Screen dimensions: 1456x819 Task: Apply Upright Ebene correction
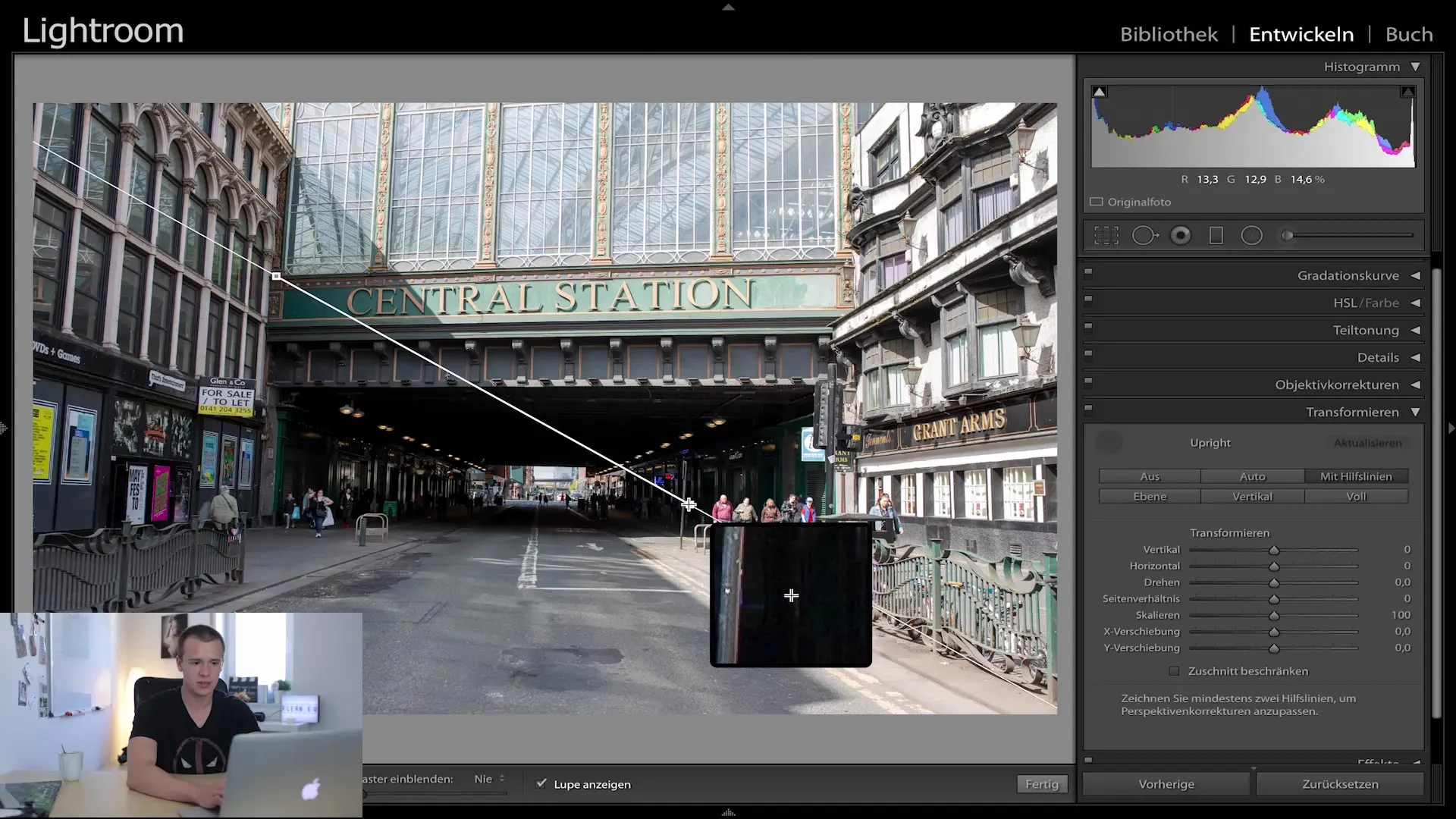[x=1150, y=497]
